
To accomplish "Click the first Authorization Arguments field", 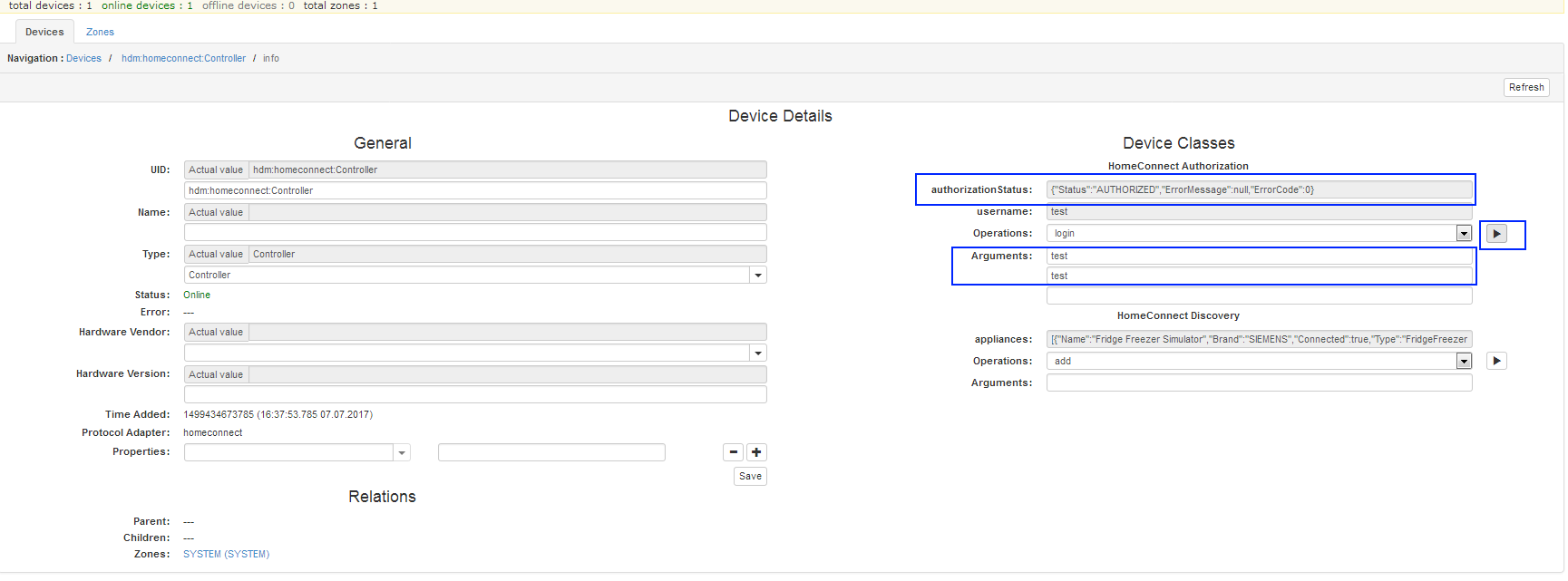I will pos(1259,256).
